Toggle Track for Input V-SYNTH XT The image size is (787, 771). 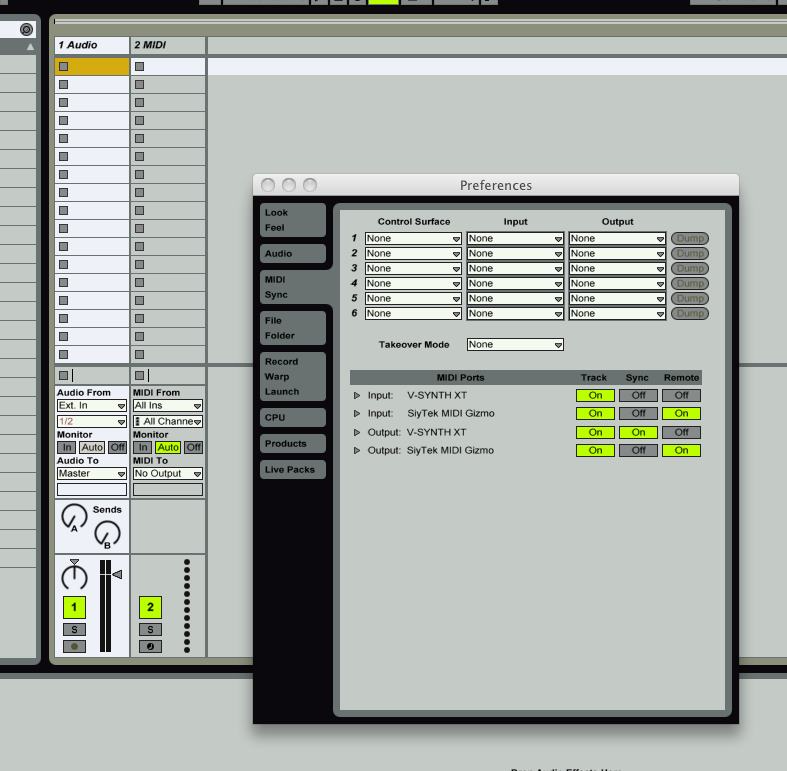tap(595, 396)
